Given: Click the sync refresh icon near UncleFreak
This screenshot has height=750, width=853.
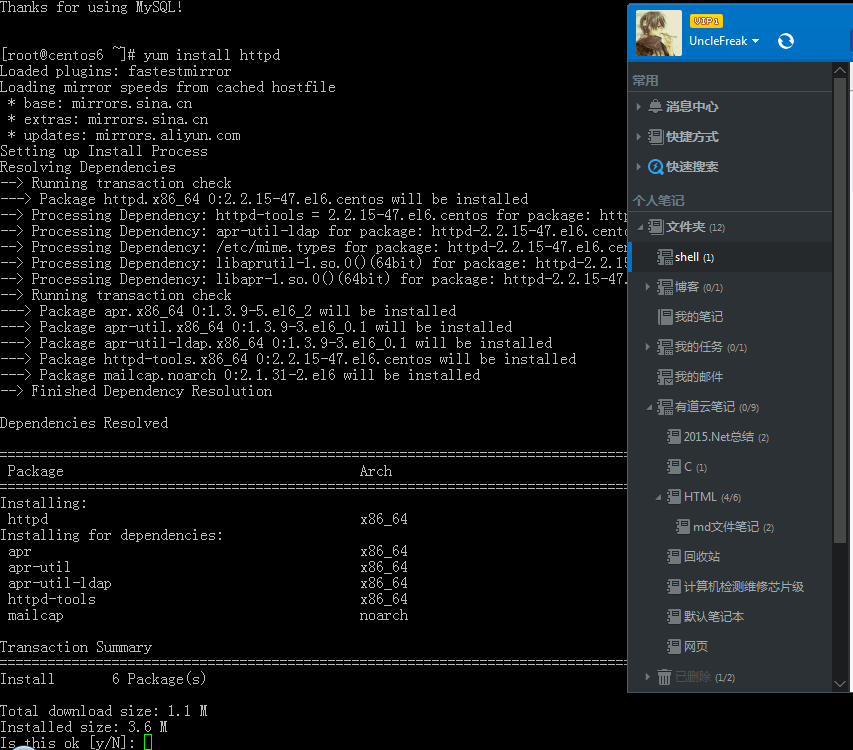Looking at the screenshot, I should [x=786, y=41].
